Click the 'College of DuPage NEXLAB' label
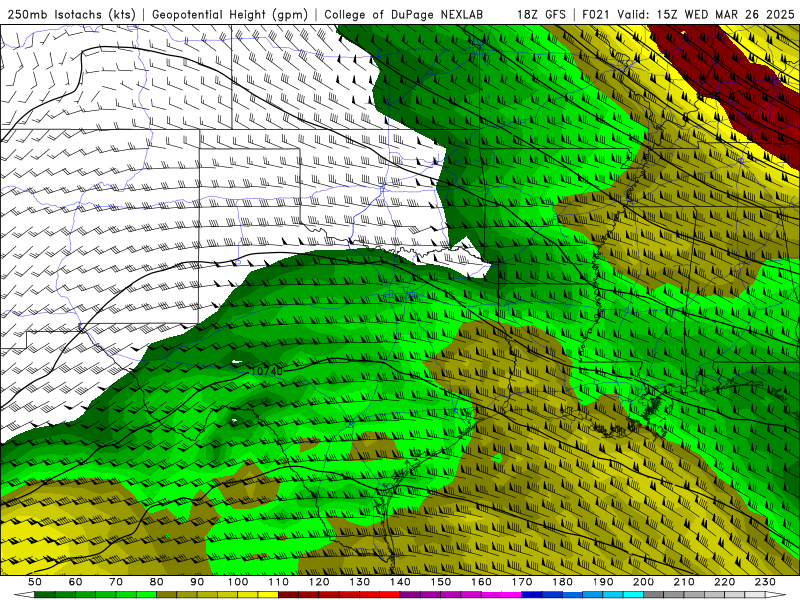 tap(403, 14)
